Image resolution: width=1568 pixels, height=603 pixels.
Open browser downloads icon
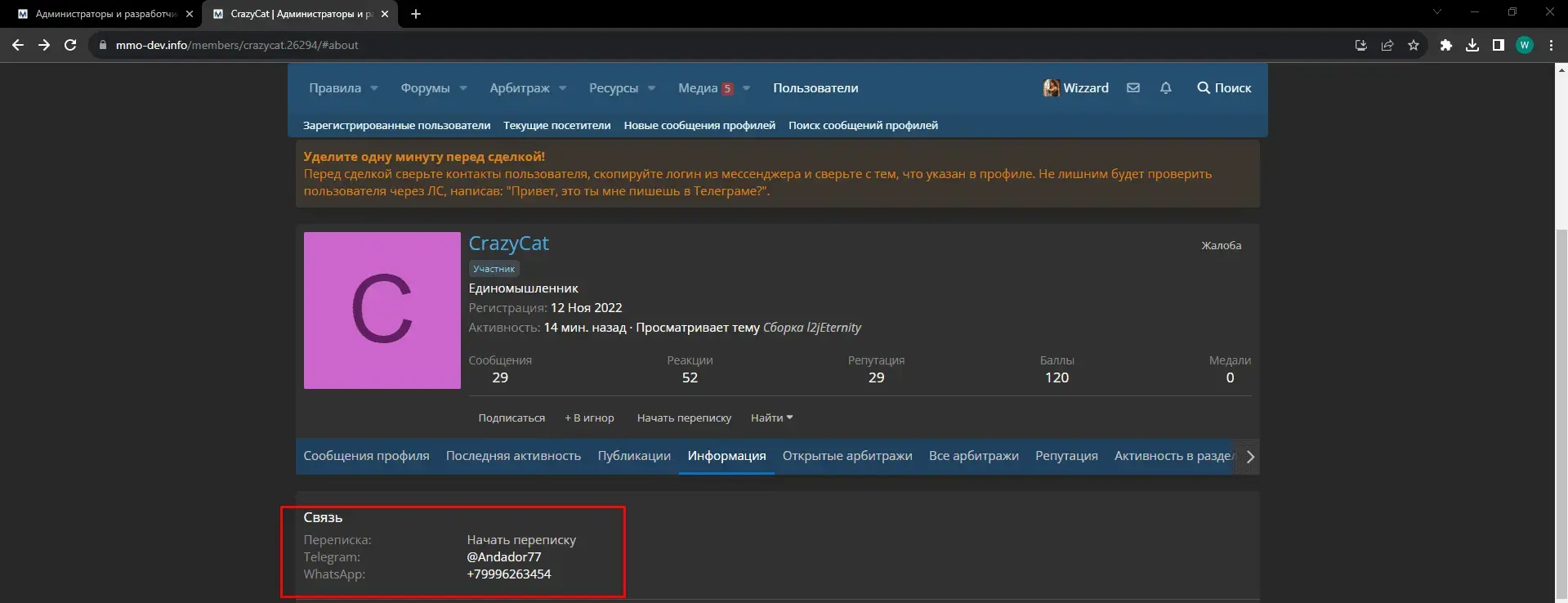point(1472,45)
